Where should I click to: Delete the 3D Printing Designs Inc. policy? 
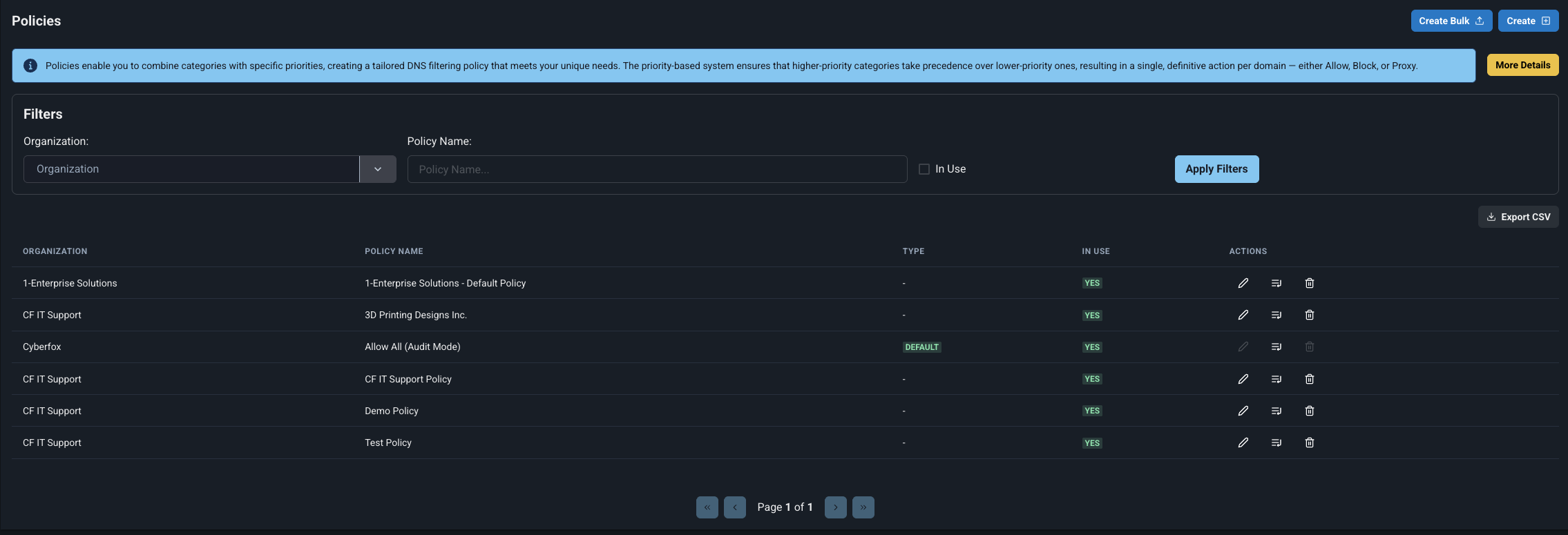pos(1309,315)
